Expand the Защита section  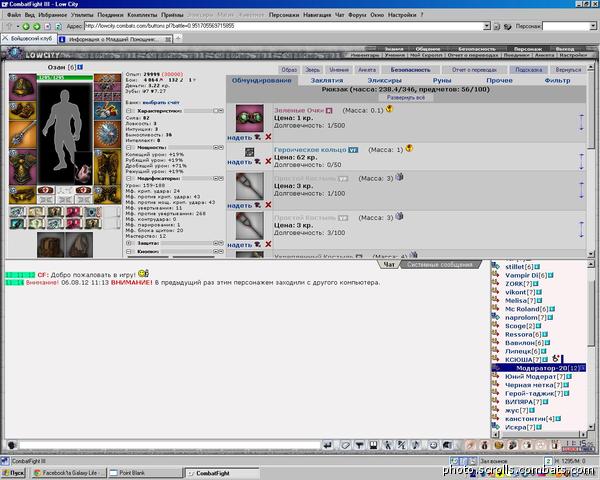[x=129, y=243]
